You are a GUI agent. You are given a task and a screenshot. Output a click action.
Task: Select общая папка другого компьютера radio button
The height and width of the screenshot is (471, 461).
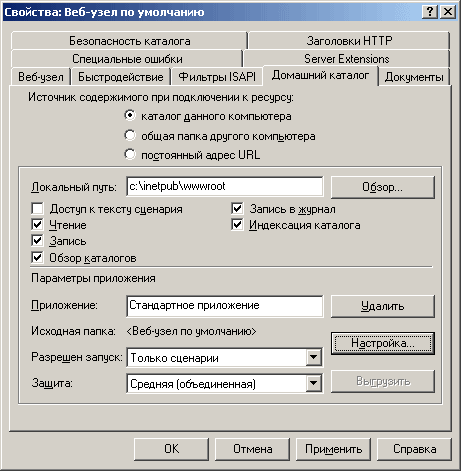130,136
